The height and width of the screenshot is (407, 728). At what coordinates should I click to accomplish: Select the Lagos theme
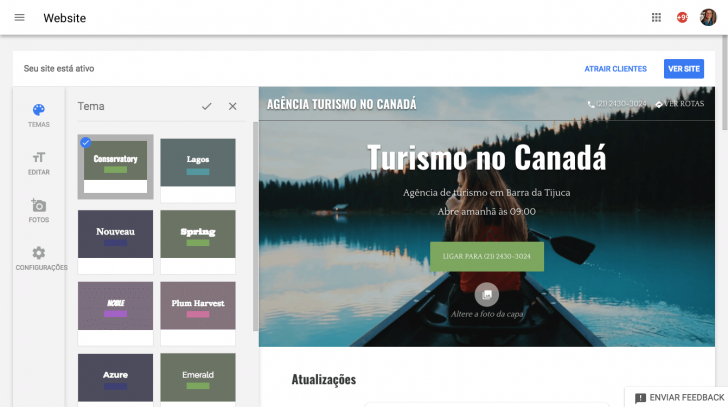[x=198, y=166]
